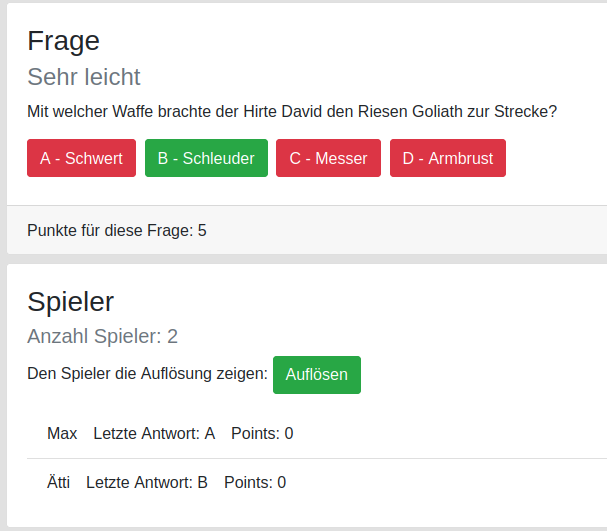Click the number 5 in the points footer
This screenshot has height=531, width=607.
202,231
